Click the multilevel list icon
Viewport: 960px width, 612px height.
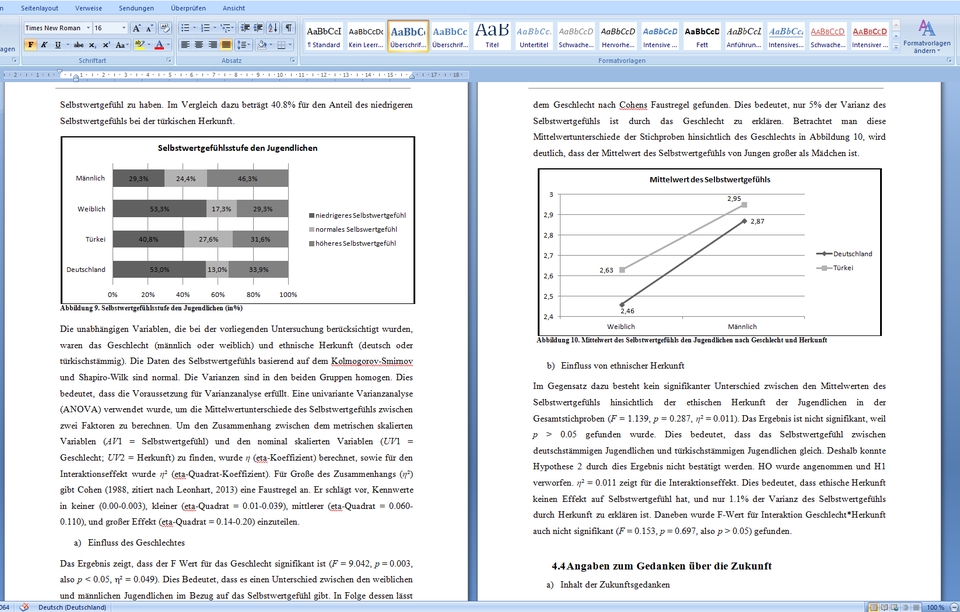coord(226,28)
